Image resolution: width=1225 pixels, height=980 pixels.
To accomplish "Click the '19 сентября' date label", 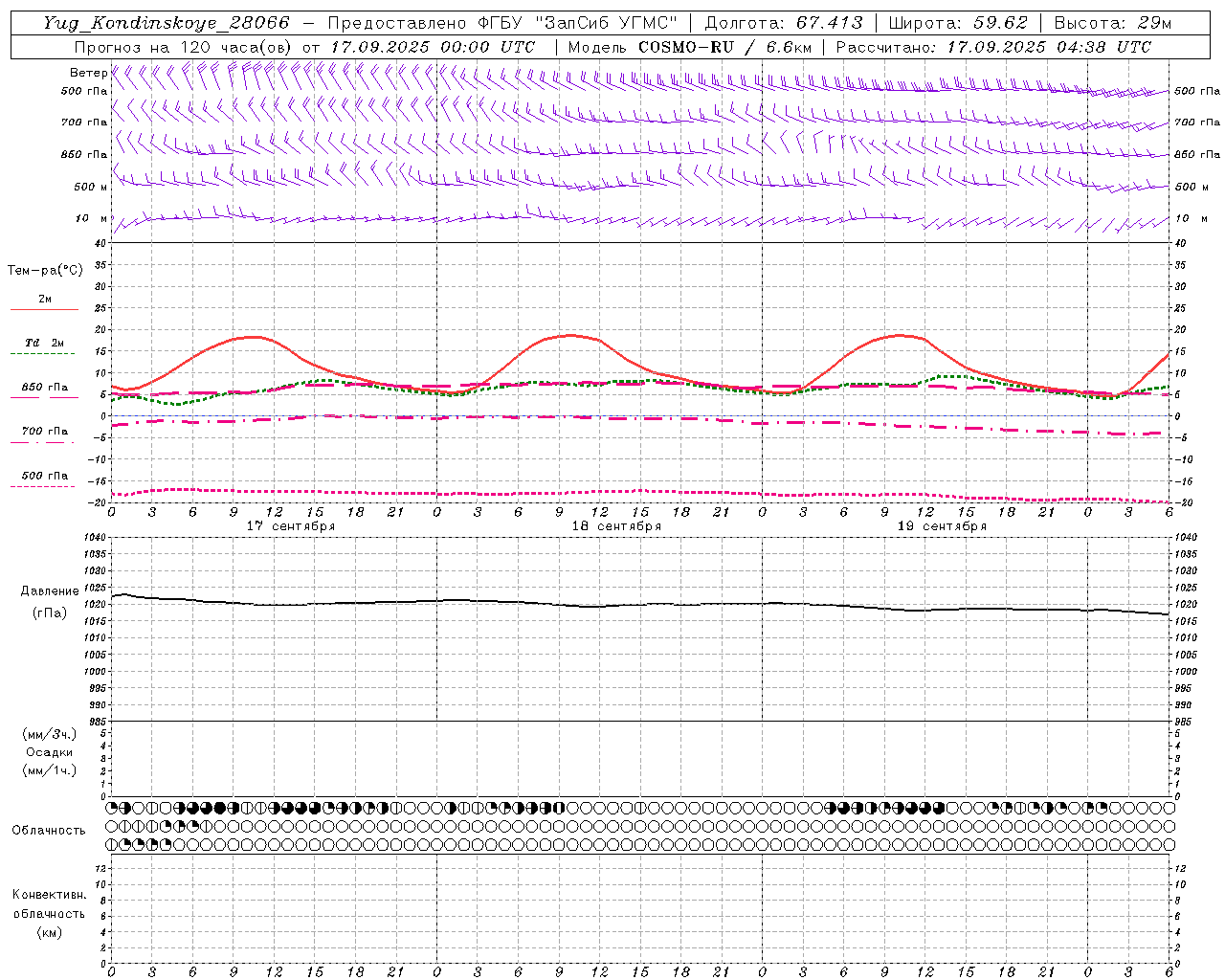I will (x=942, y=526).
